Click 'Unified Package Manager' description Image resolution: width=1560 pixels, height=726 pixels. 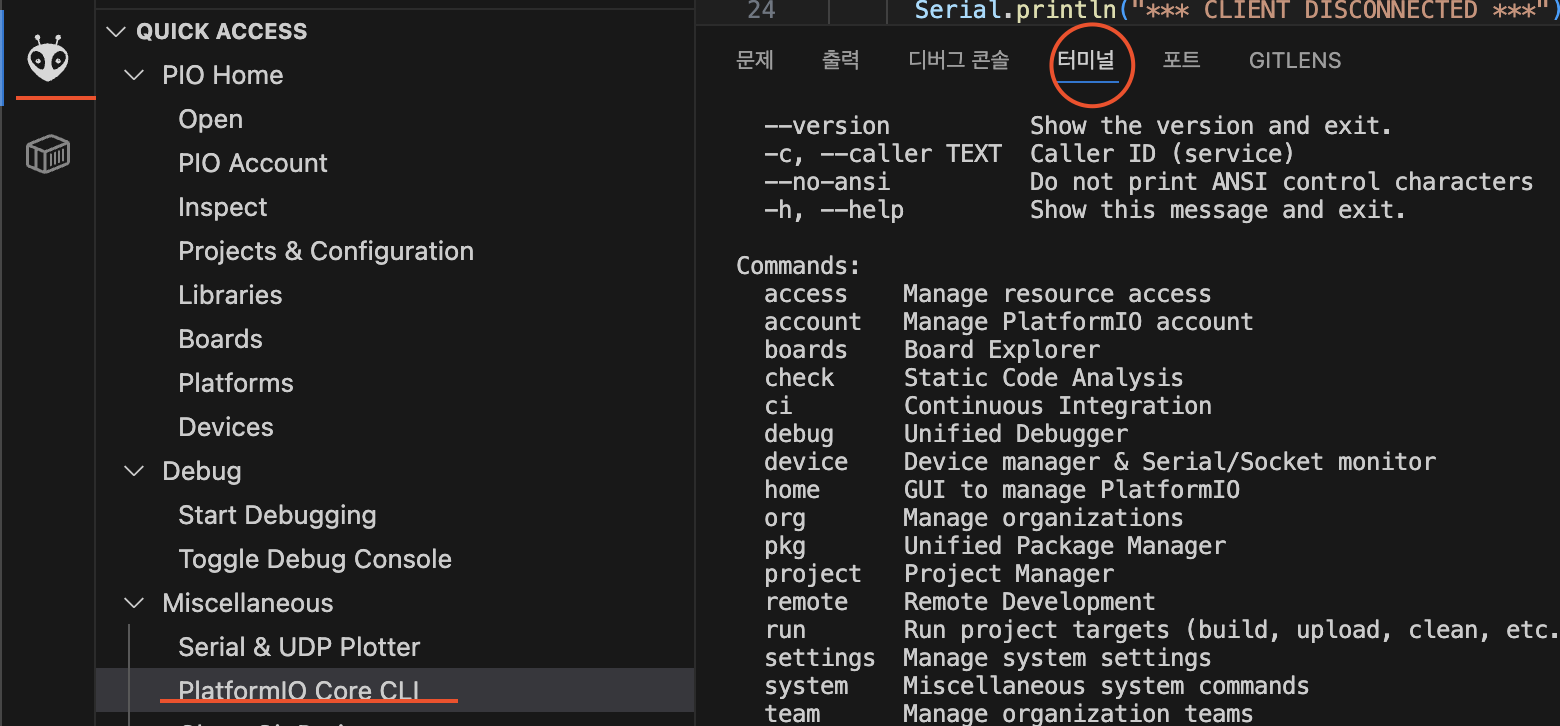[x=1065, y=546]
